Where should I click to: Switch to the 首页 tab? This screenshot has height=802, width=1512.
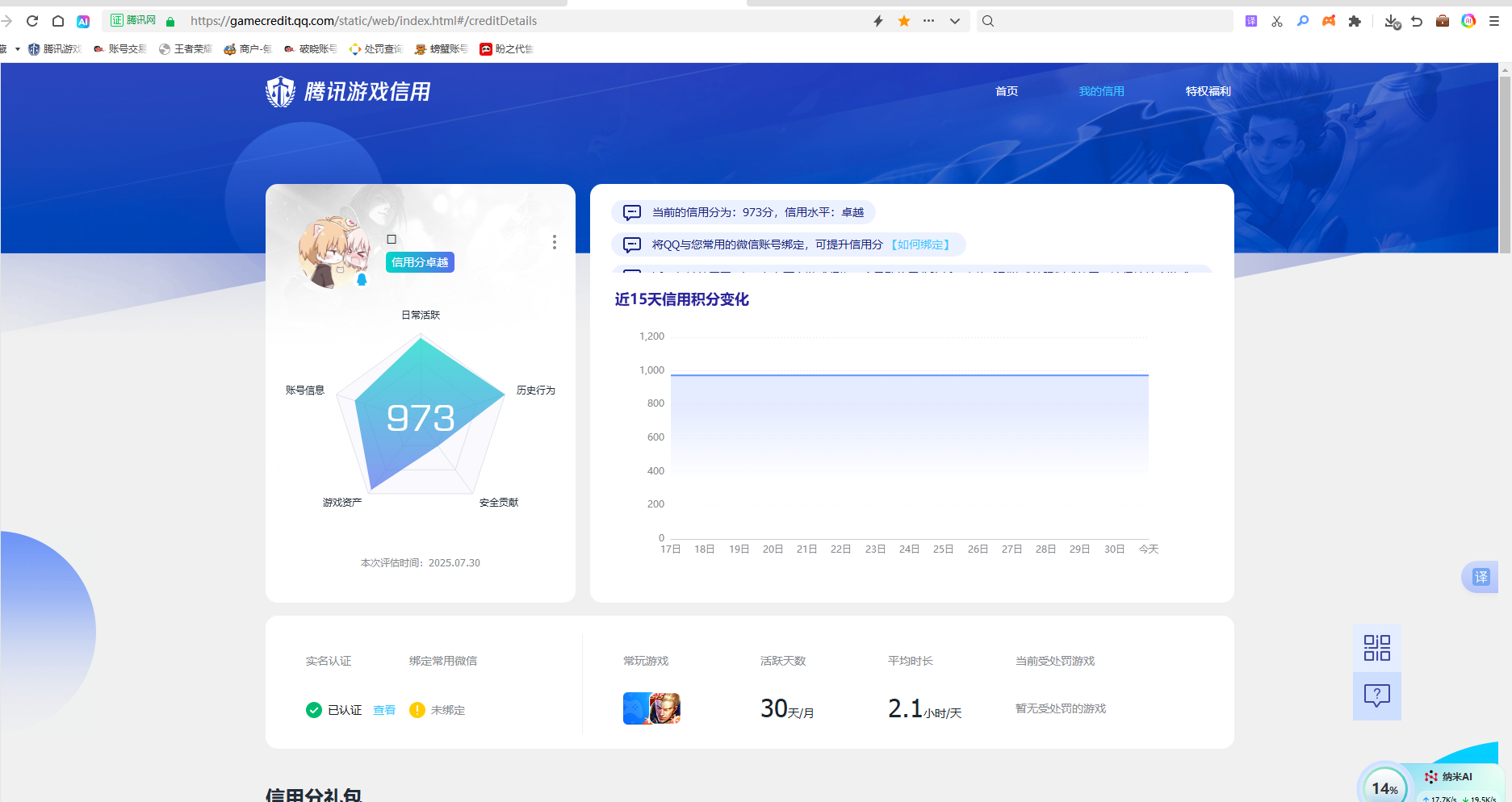[x=1007, y=91]
